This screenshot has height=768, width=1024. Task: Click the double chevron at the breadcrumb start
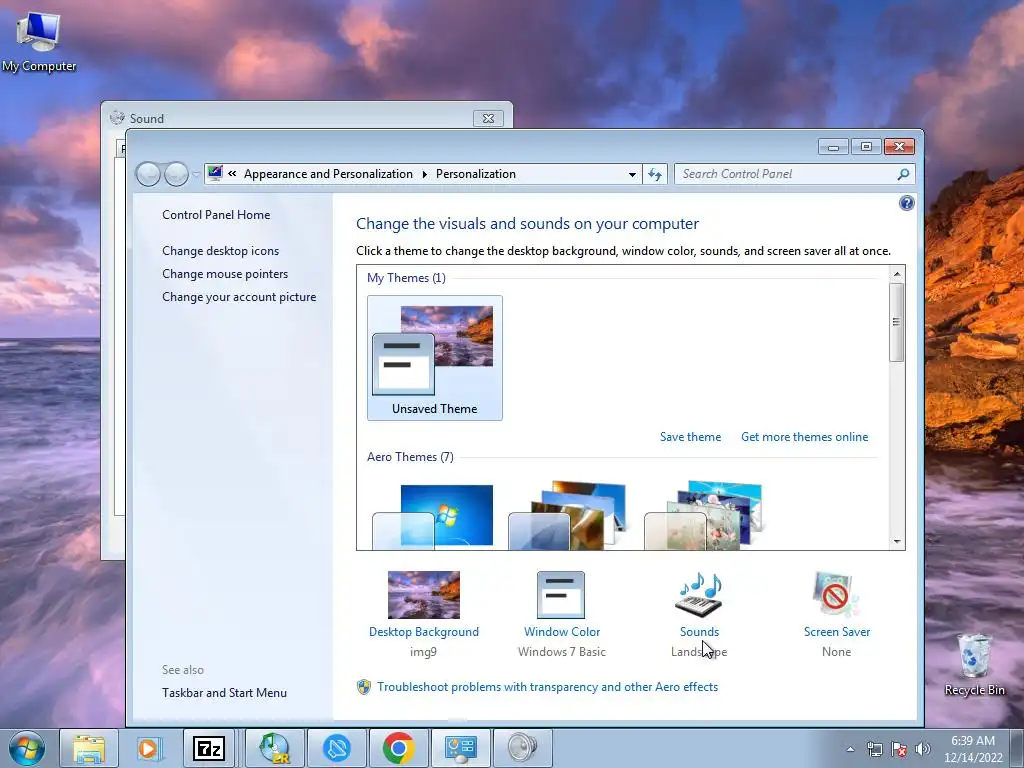point(232,174)
